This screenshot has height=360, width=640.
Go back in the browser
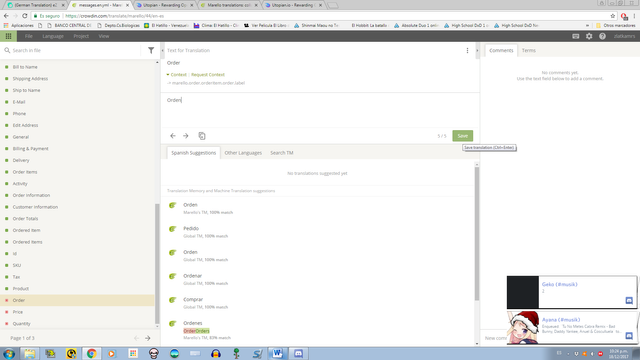(x=6, y=16)
